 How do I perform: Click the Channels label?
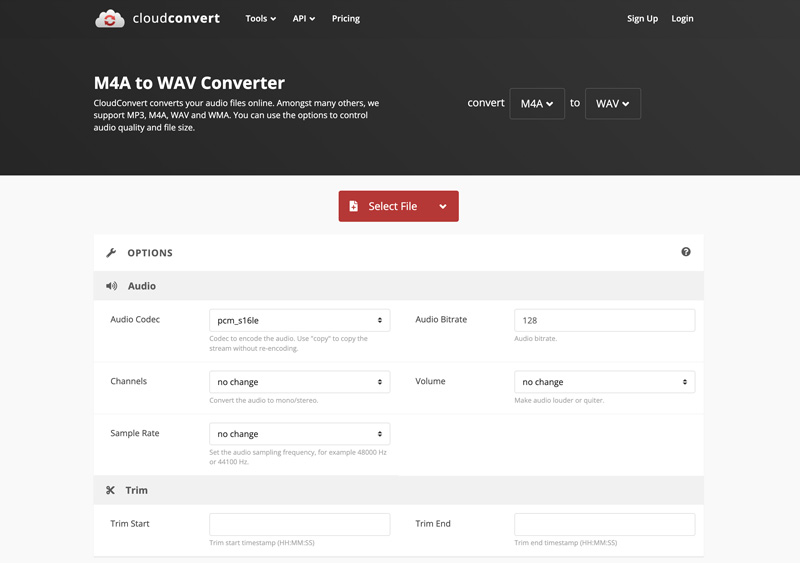[129, 381]
